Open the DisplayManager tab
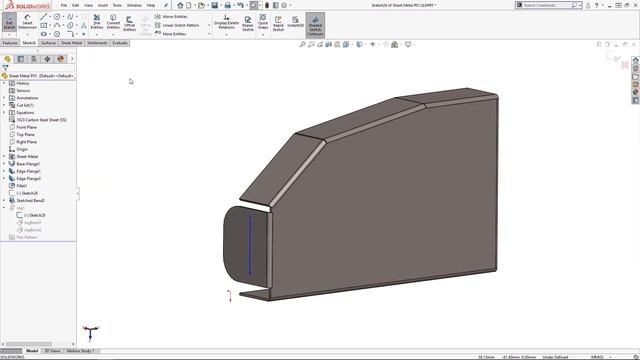Screen dimensions: 640x360 [x=61, y=59]
